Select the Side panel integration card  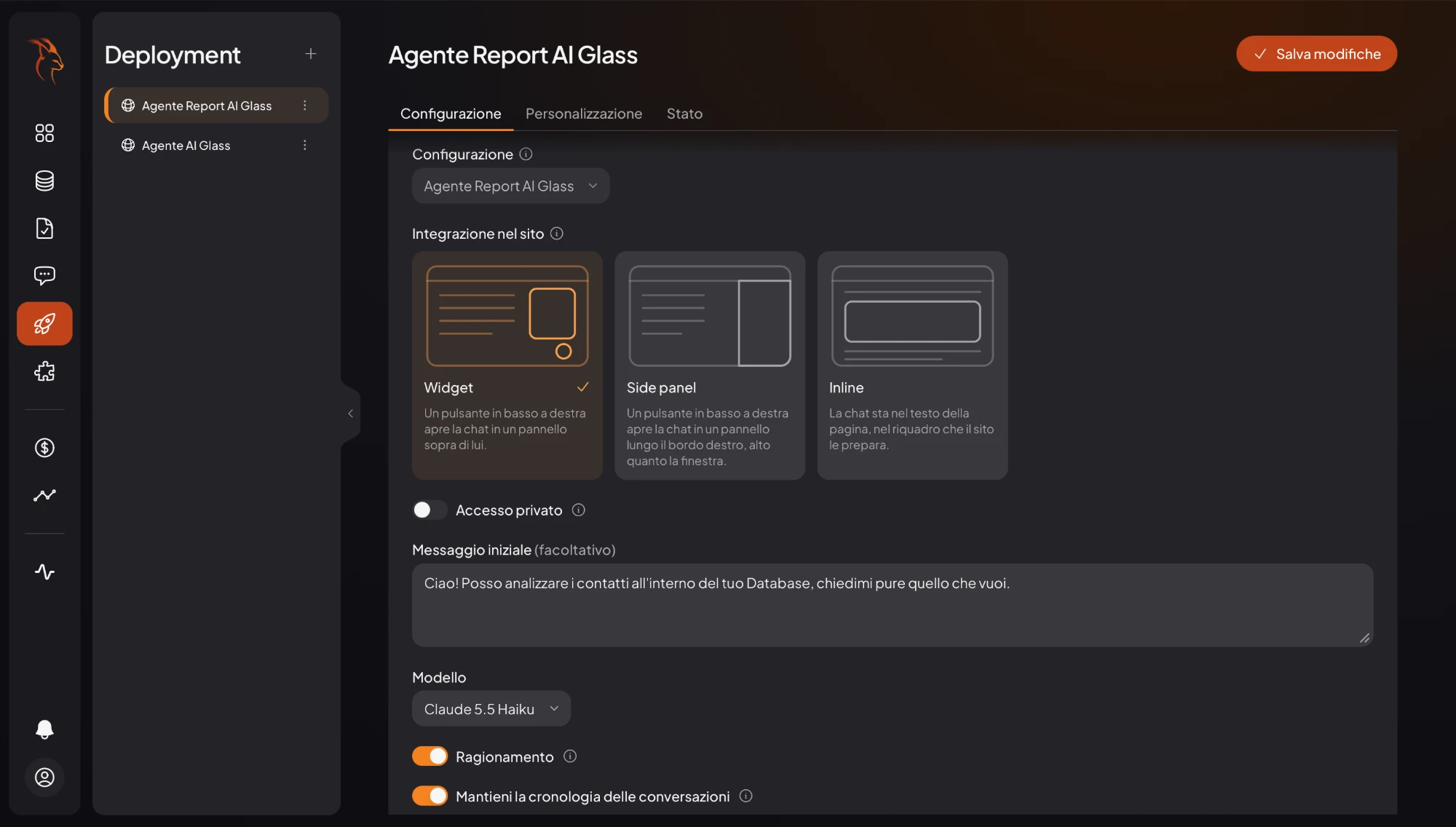pos(710,365)
